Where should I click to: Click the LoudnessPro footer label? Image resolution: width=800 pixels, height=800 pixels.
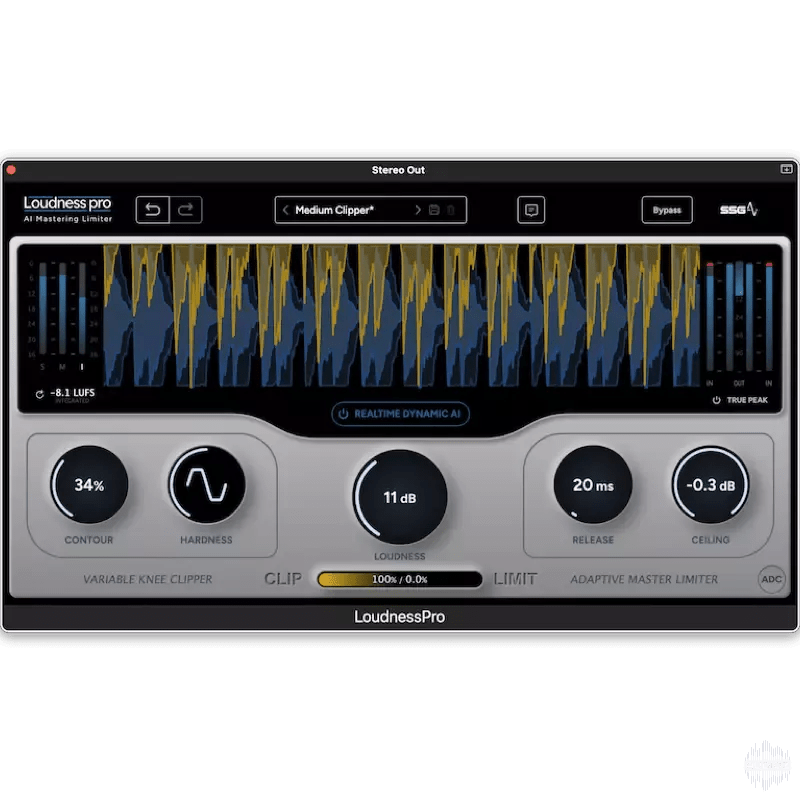click(x=399, y=617)
